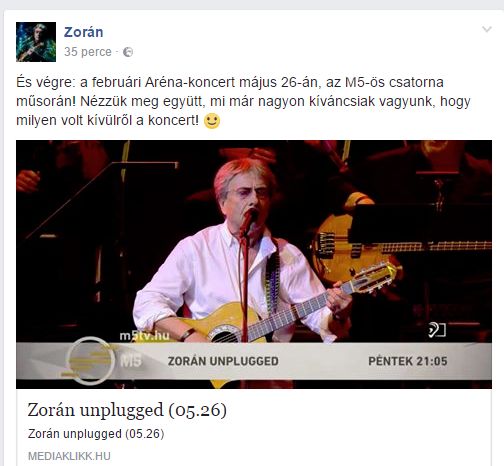Image resolution: width=504 pixels, height=466 pixels.
Task: Click the hearing-impaired subtitle icon on image
Action: 437,330
